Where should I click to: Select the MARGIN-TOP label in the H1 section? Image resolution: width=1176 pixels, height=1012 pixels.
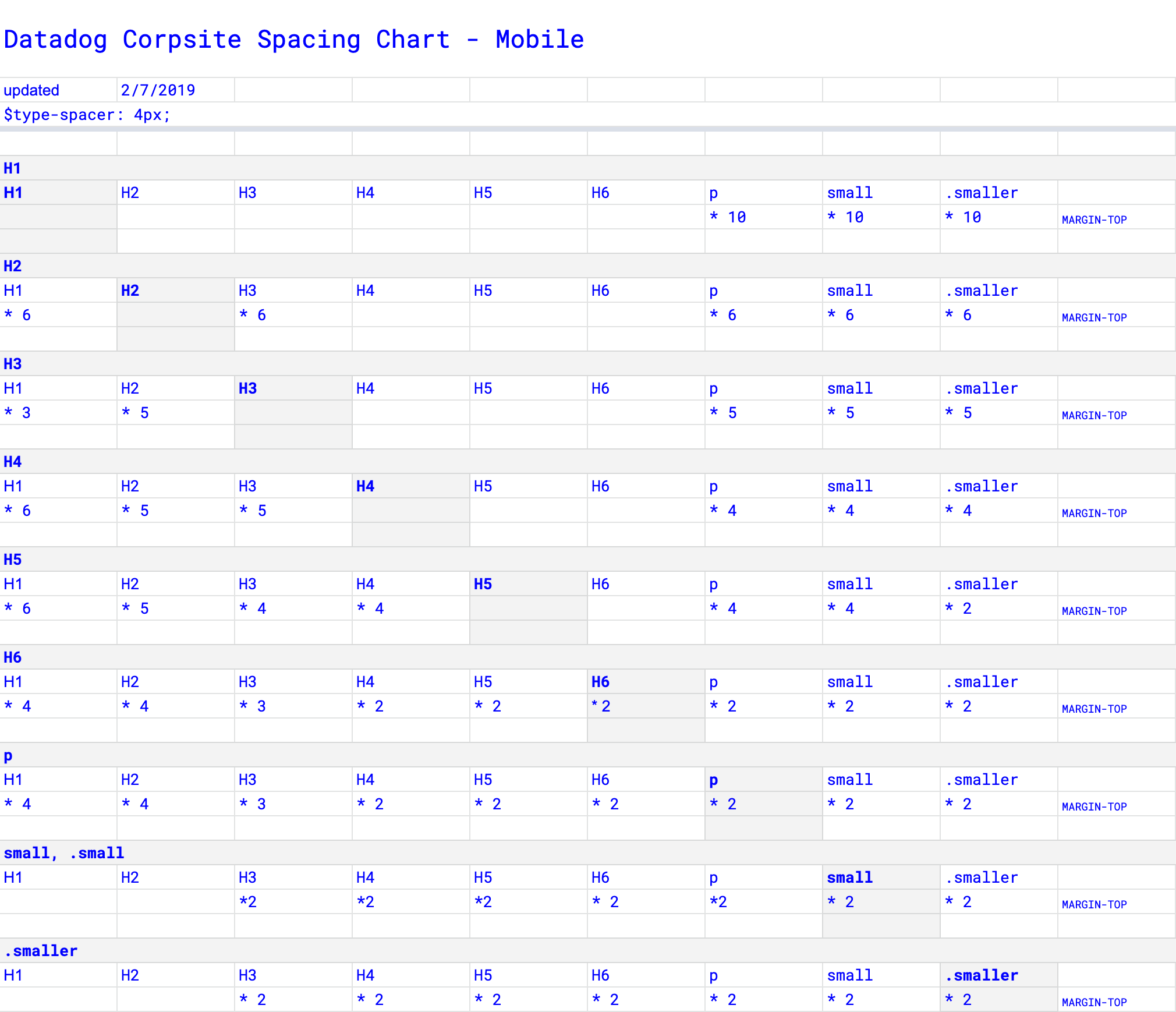point(1094,220)
